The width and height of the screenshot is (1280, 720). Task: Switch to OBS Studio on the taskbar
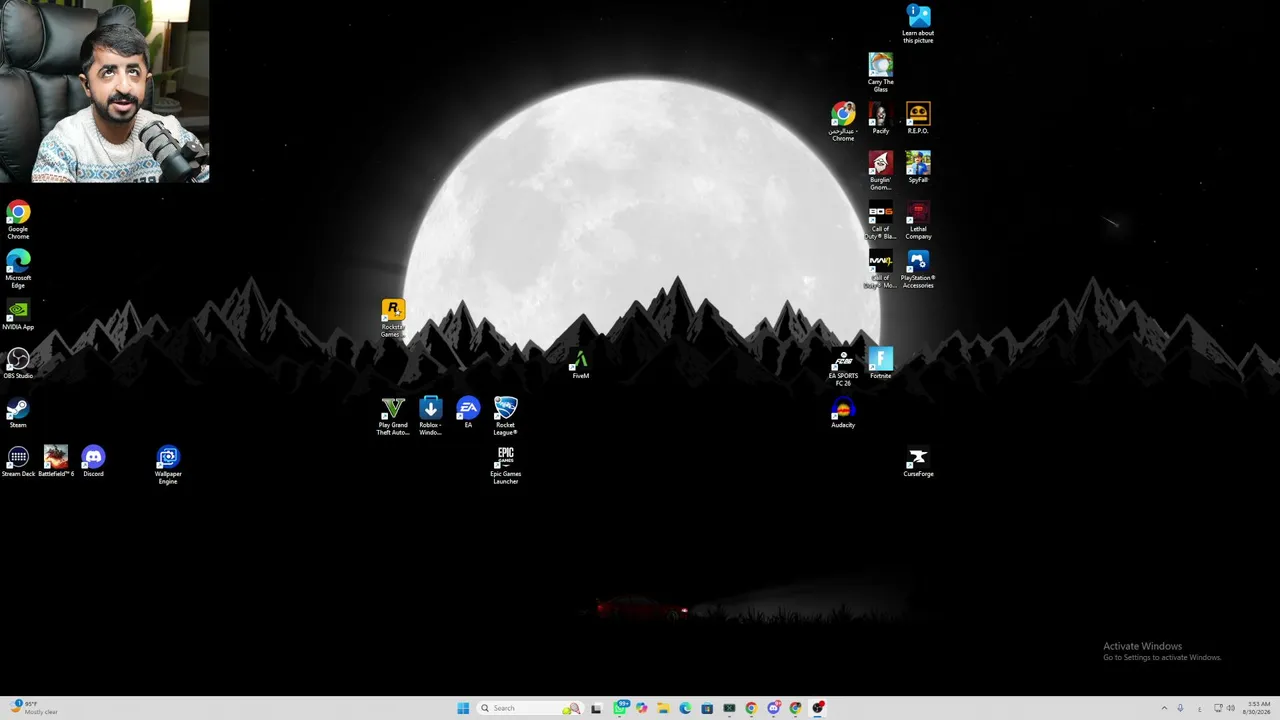pyautogui.click(x=818, y=708)
